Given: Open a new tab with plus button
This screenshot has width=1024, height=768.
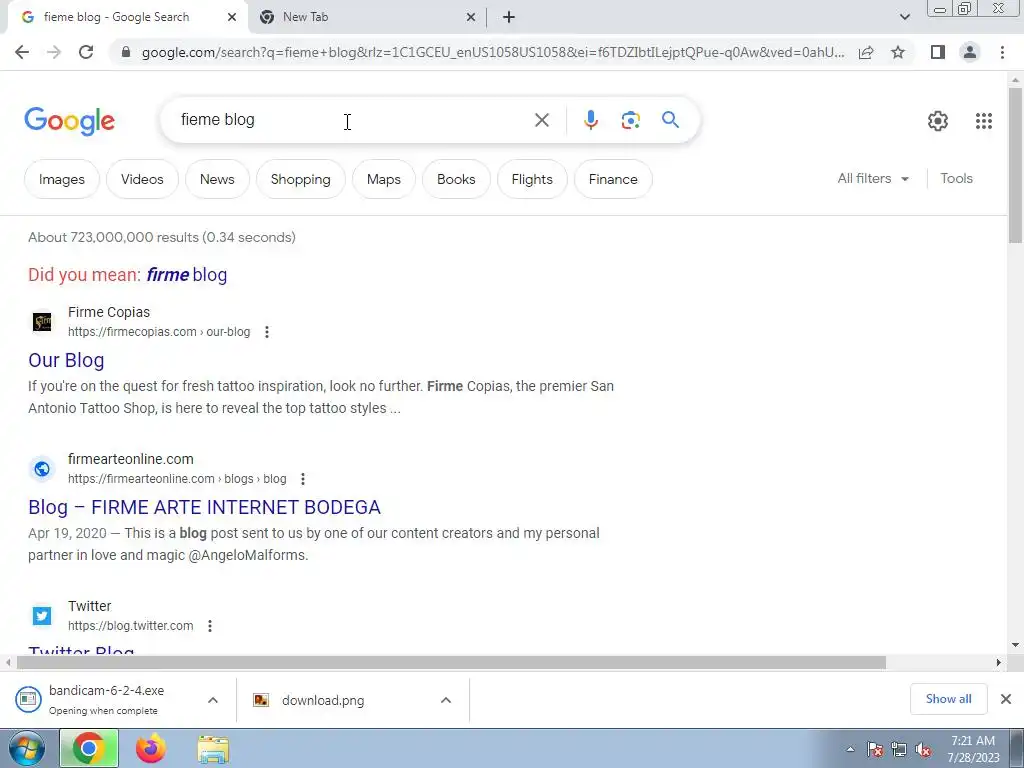Looking at the screenshot, I should click(x=509, y=18).
